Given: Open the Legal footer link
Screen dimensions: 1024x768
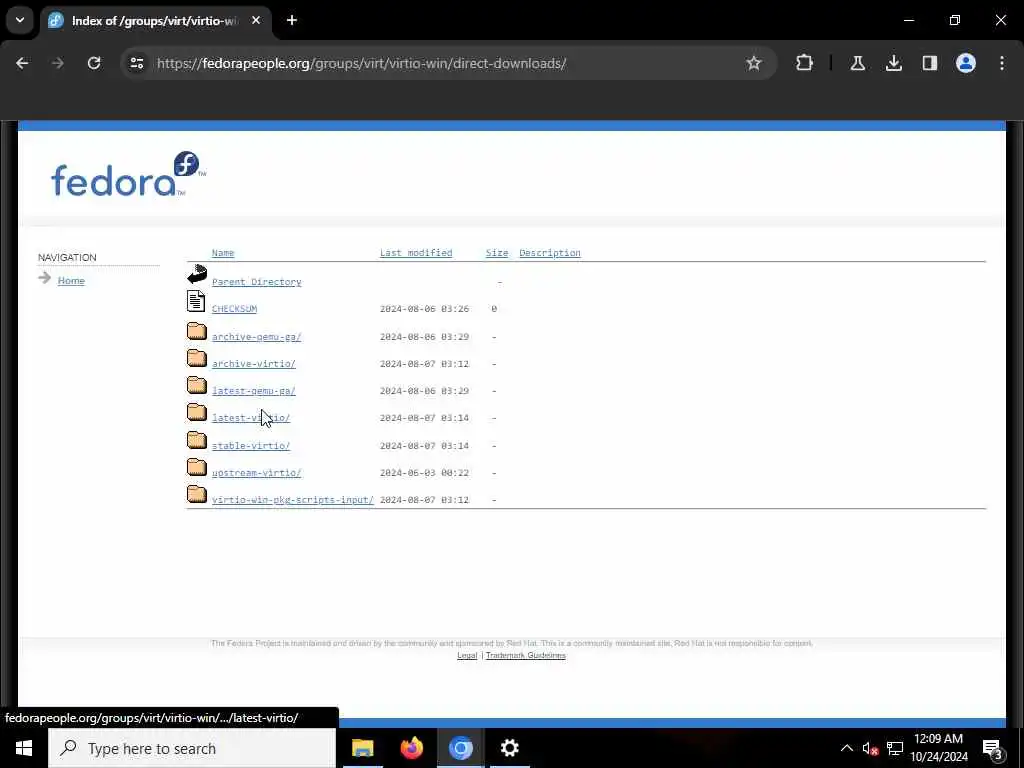Looking at the screenshot, I should 467,656.
